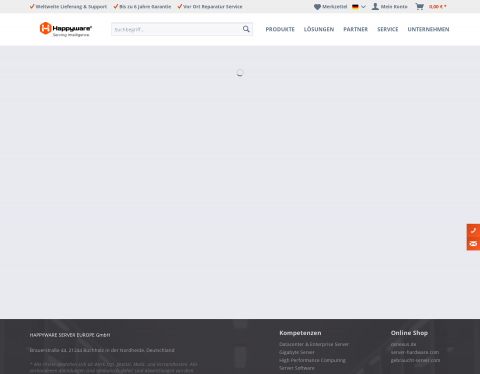480x374 pixels.
Task: Click the Online Shop heading
Action: [x=409, y=333]
